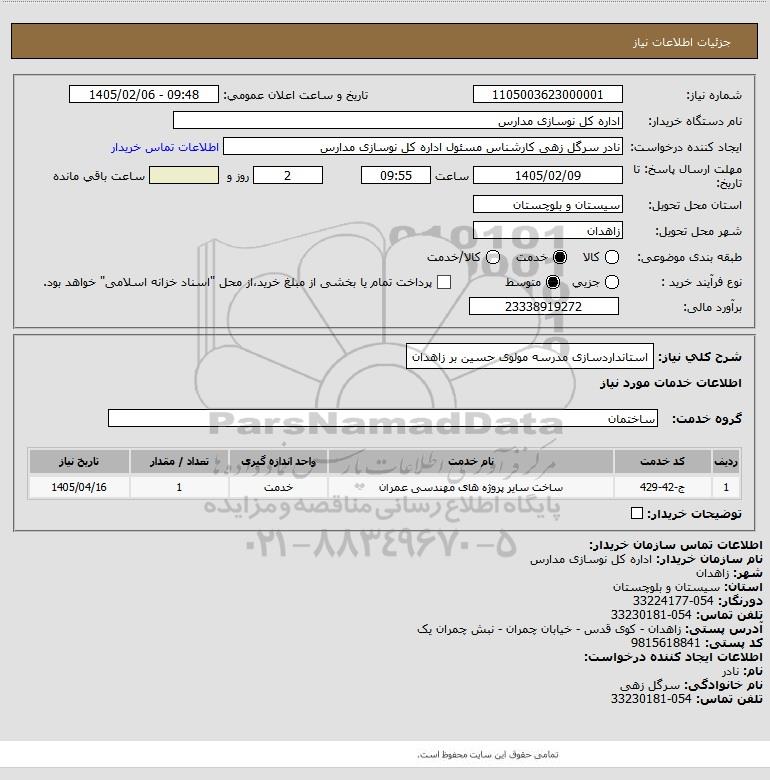The width and height of the screenshot is (770, 780).
Task: Click the deadline hour field 09:55
Action: [x=396, y=175]
